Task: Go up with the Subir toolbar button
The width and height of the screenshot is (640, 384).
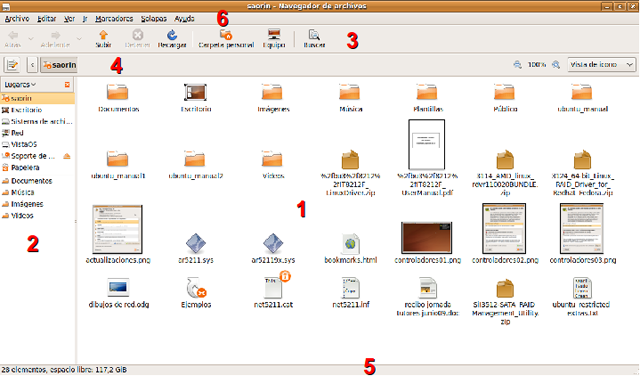Action: [x=103, y=39]
